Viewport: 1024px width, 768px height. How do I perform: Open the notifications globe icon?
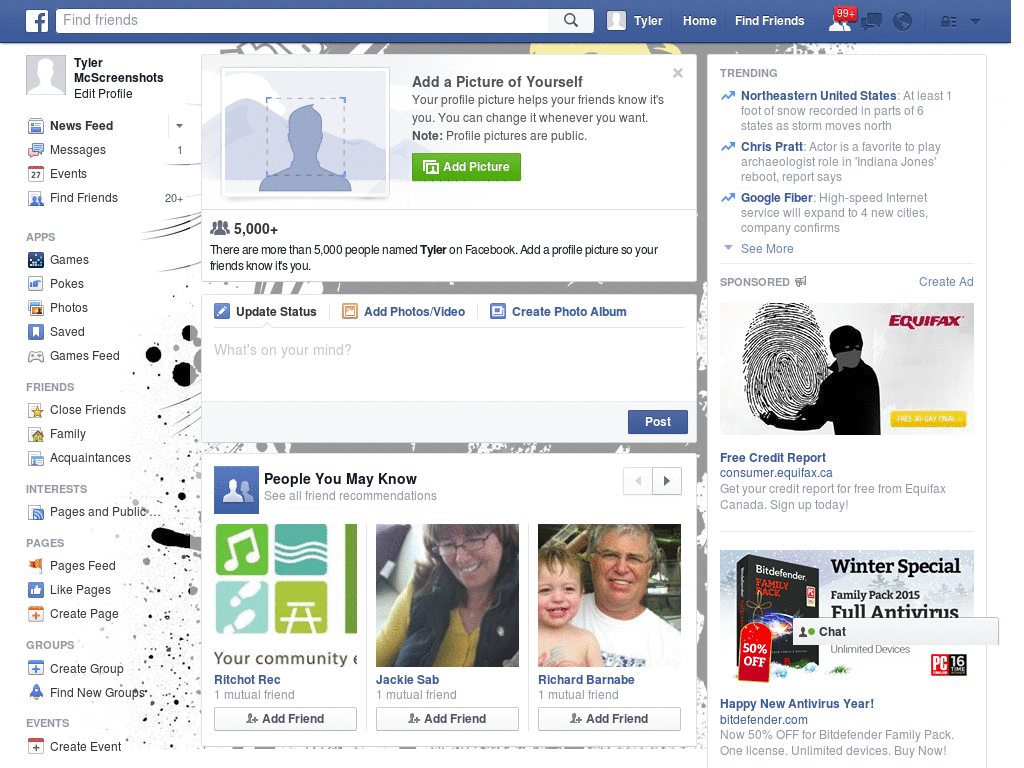point(903,22)
